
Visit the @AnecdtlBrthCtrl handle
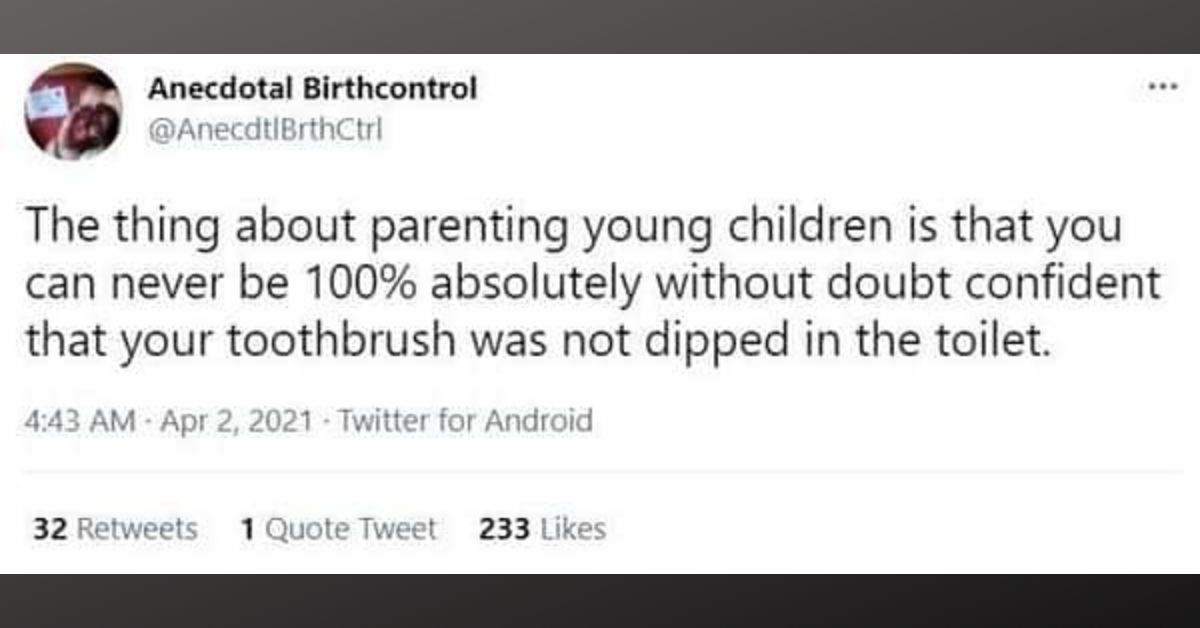click(265, 127)
